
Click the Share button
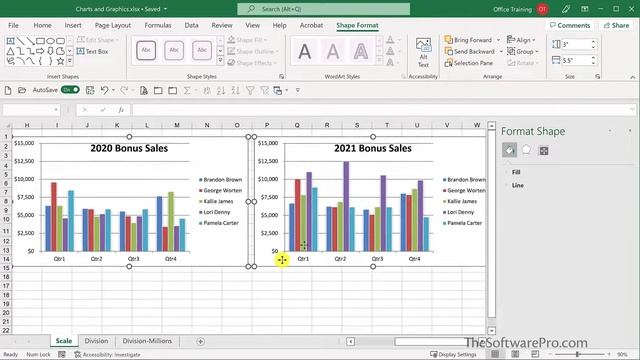[x=616, y=25]
